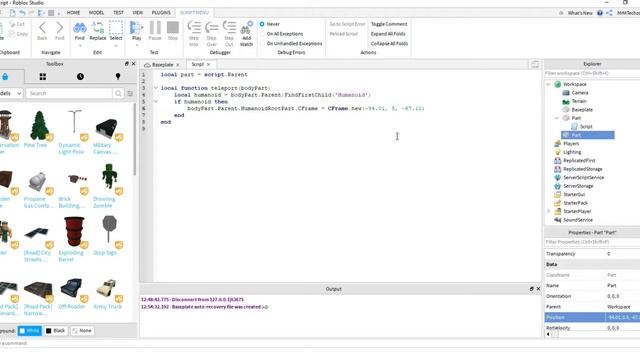
Task: Click Reload Script
Action: pos(344,34)
